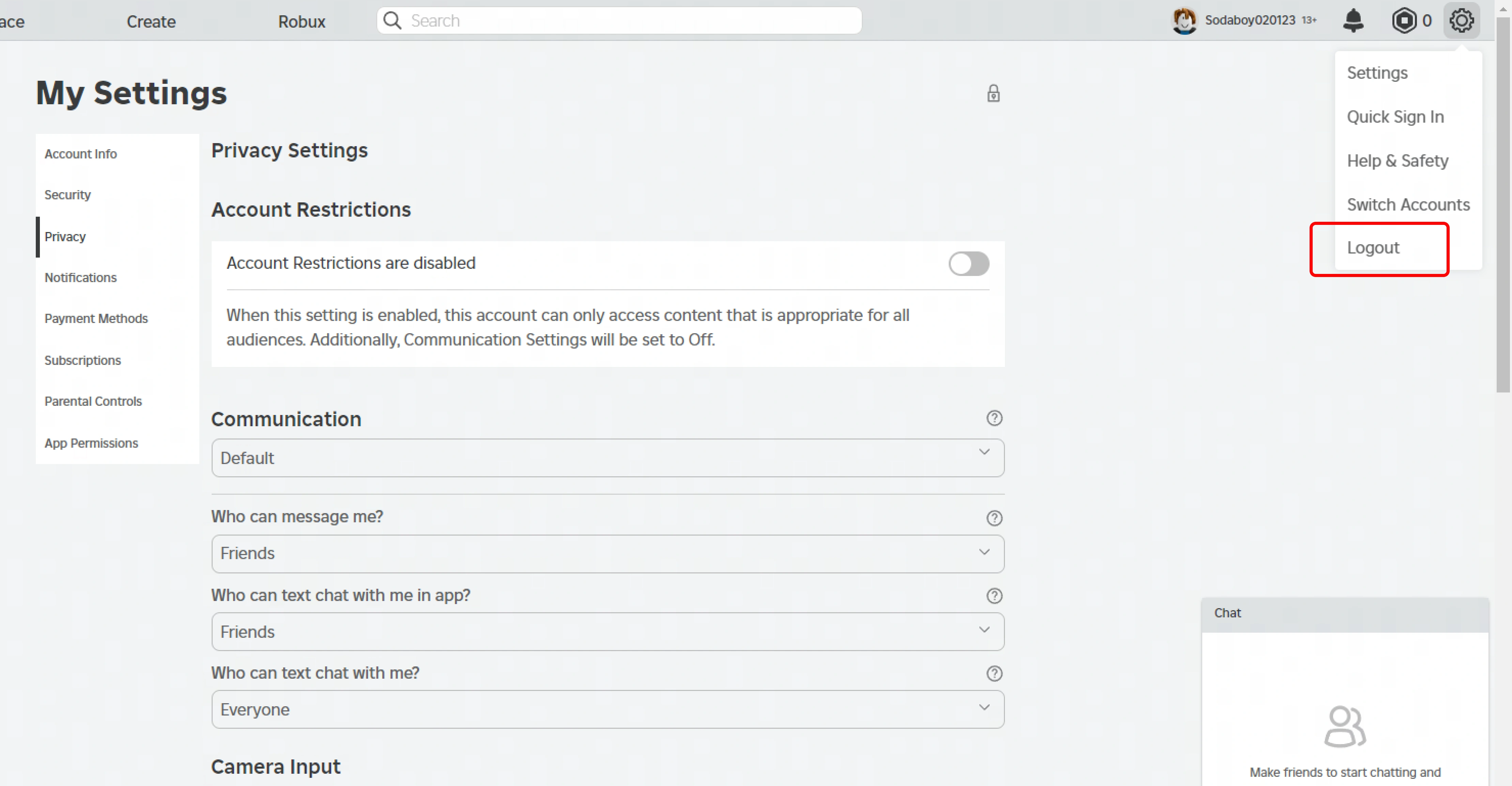Click the Robux balance number 0
Viewport: 1512px width, 786px height.
1426,21
